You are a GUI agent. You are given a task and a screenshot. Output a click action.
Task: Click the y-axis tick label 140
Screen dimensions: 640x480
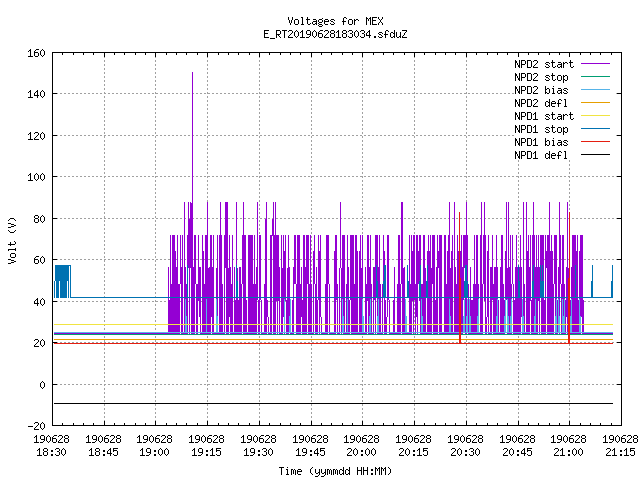[36, 94]
